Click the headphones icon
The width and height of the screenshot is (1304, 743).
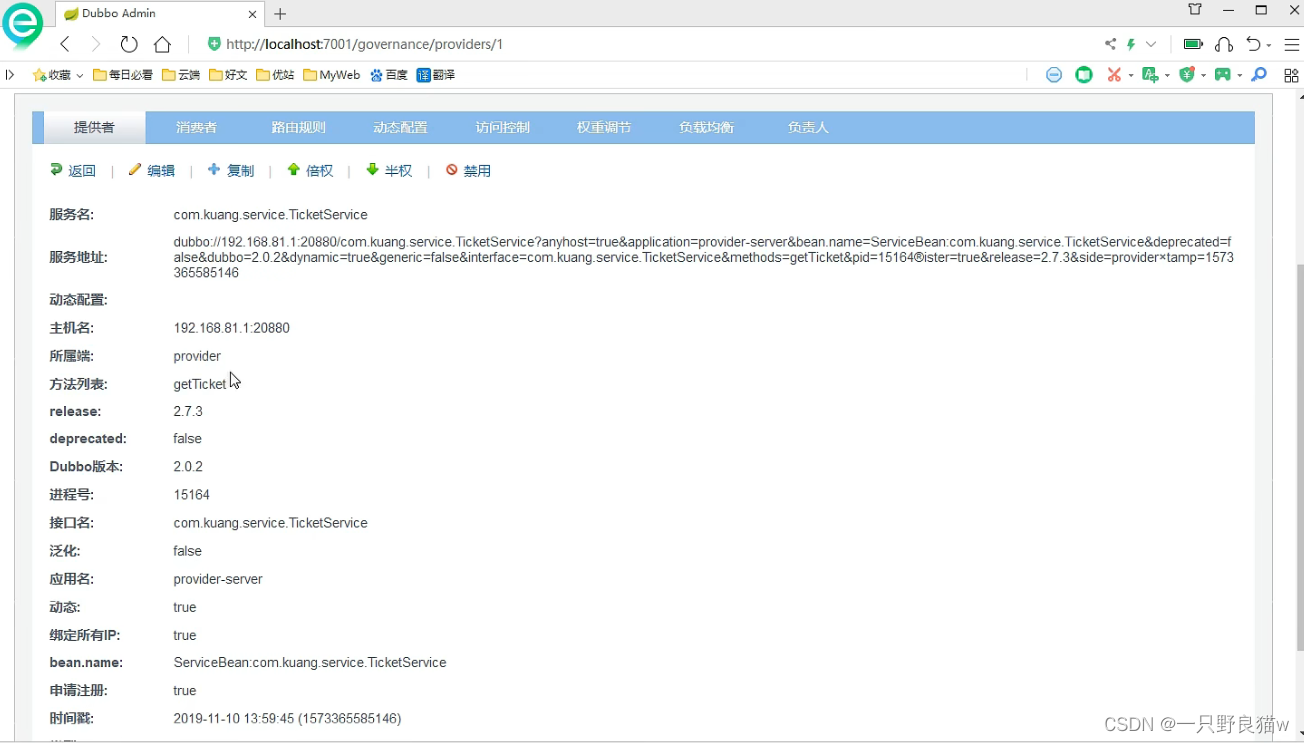point(1224,44)
